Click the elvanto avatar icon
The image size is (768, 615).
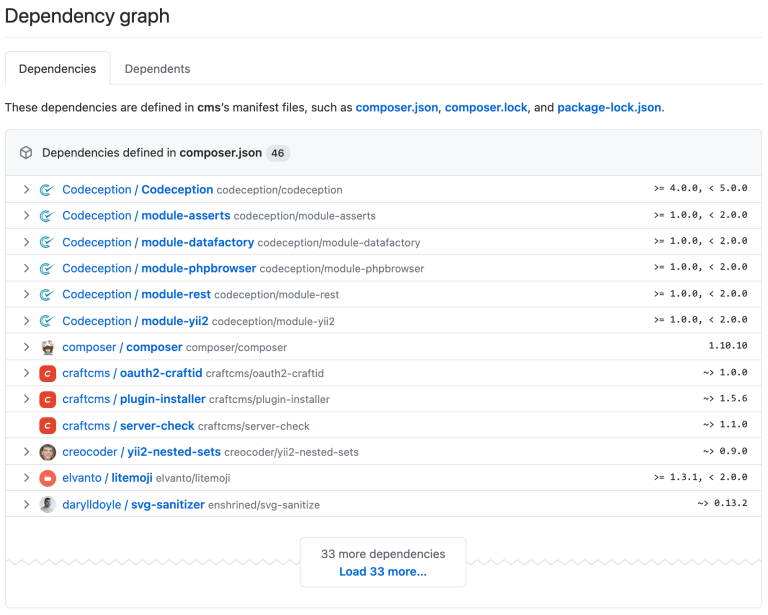pyautogui.click(x=47, y=478)
